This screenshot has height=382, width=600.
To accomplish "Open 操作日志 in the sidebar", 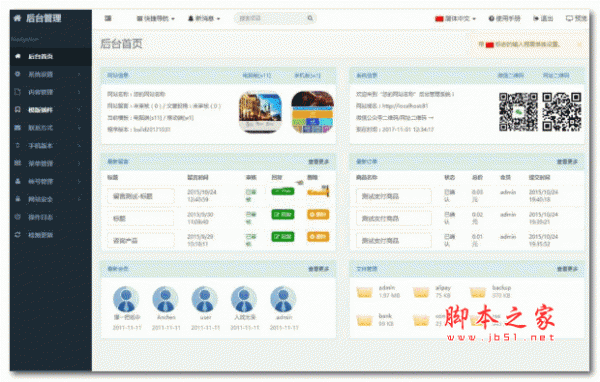I will (x=51, y=217).
